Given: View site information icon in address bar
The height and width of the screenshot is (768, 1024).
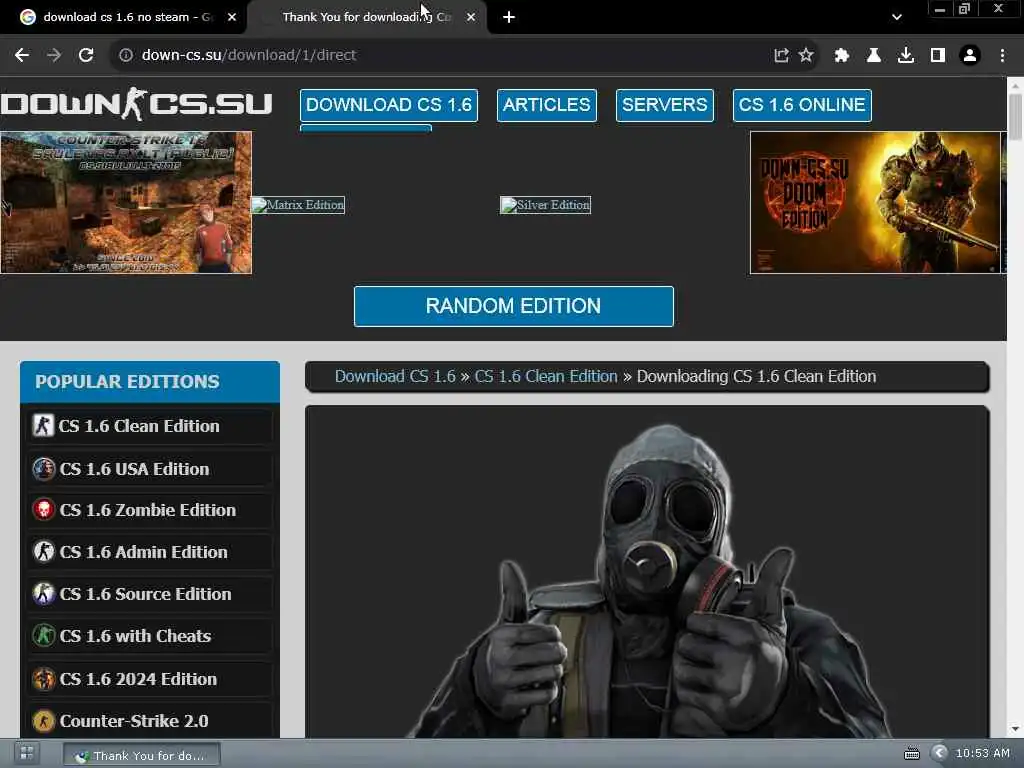Looking at the screenshot, I should point(125,56).
